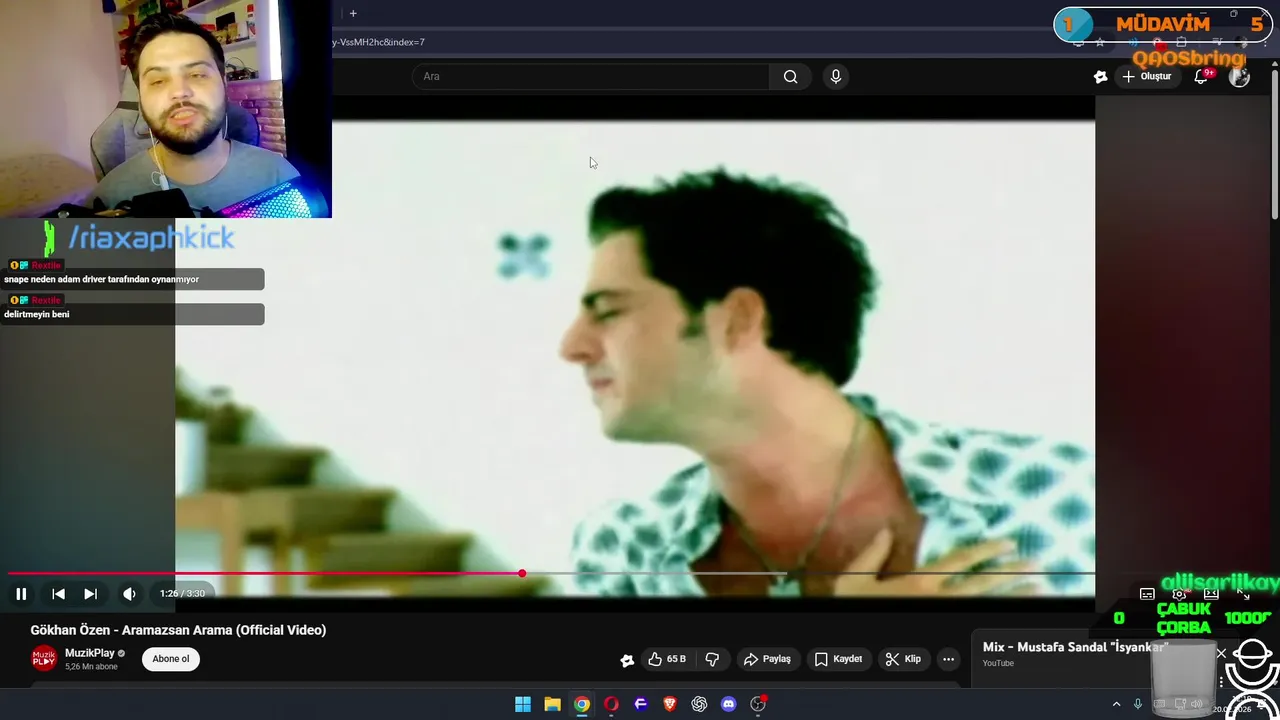Click the 5,26 Mn abone subscriber count
Screen dimensions: 1280x720
(x=91, y=667)
